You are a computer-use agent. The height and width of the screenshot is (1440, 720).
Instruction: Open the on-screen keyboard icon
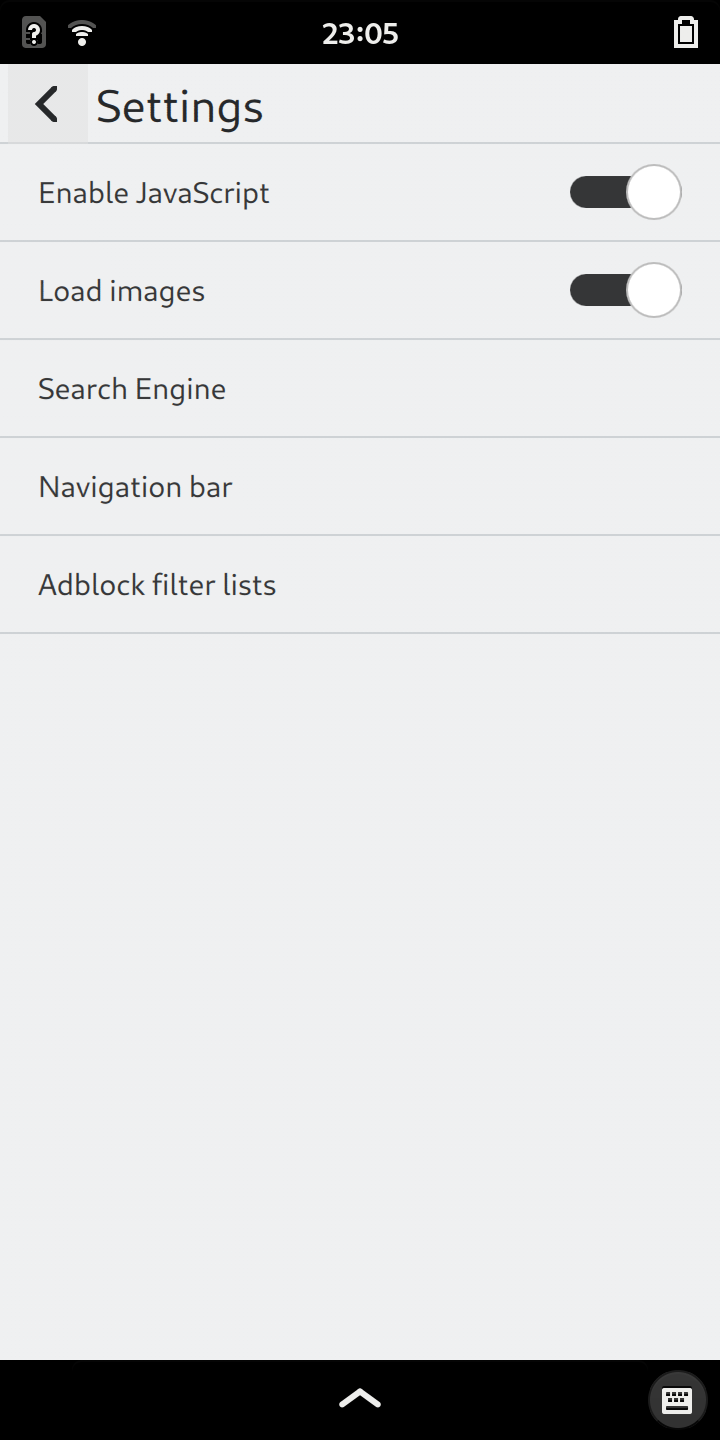pyautogui.click(x=677, y=1399)
